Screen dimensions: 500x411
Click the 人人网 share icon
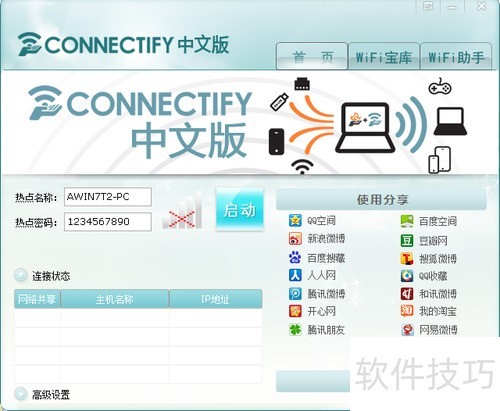click(x=295, y=275)
